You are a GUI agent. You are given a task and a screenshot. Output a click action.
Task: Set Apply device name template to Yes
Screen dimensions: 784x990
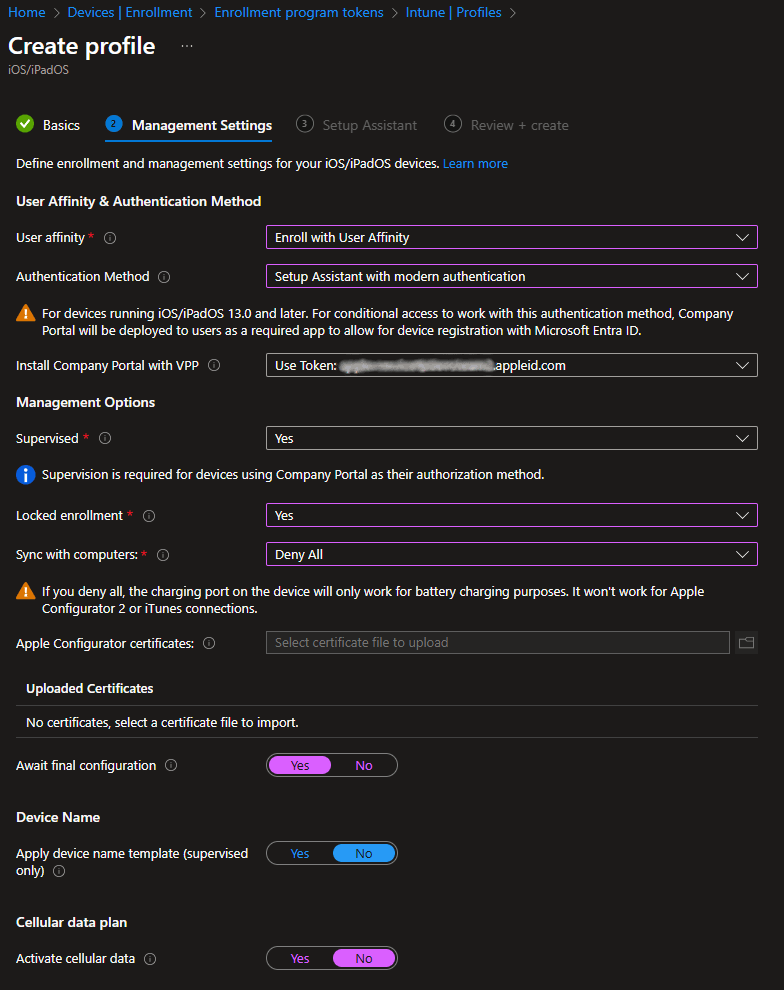(299, 853)
